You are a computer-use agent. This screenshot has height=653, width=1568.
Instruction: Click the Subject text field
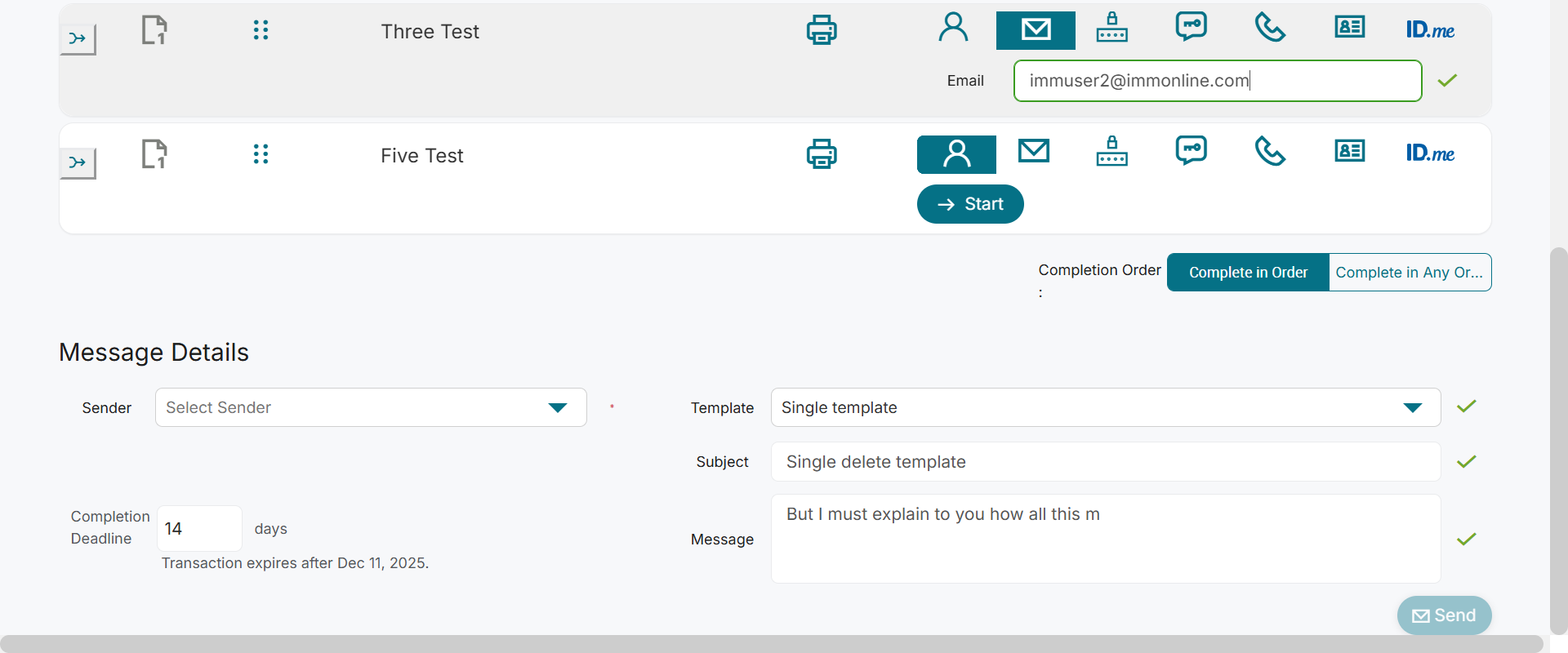[1105, 462]
